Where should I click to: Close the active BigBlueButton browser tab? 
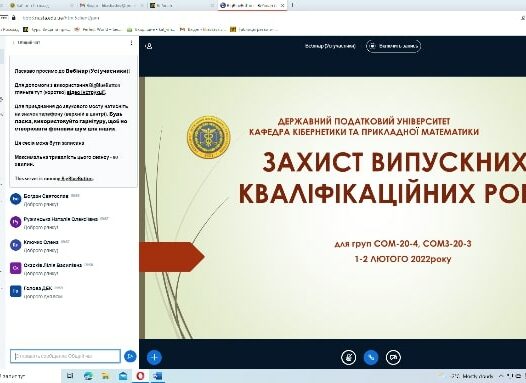pyautogui.click(x=282, y=6)
